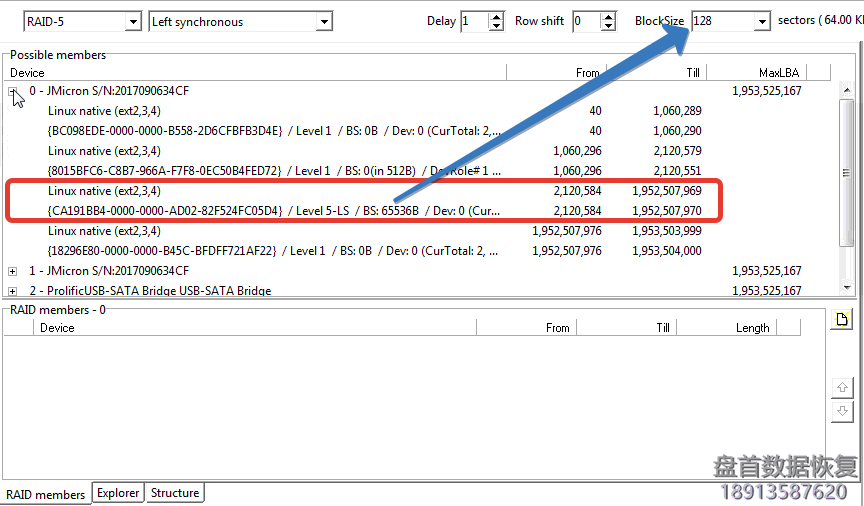Image resolution: width=864 pixels, height=506 pixels.
Task: Click the 2,120,551 Till value
Action: click(x=677, y=171)
